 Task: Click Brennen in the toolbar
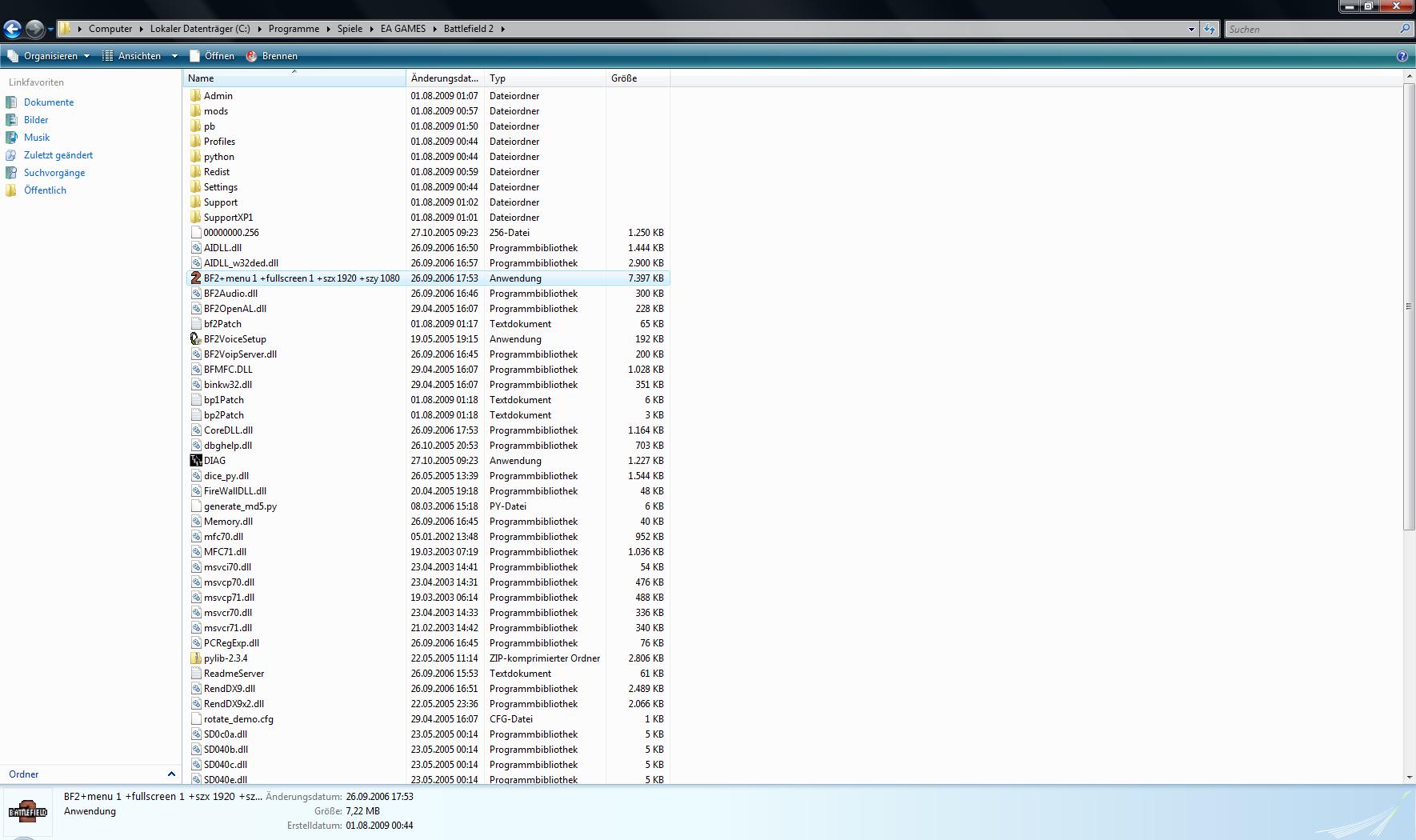point(272,56)
